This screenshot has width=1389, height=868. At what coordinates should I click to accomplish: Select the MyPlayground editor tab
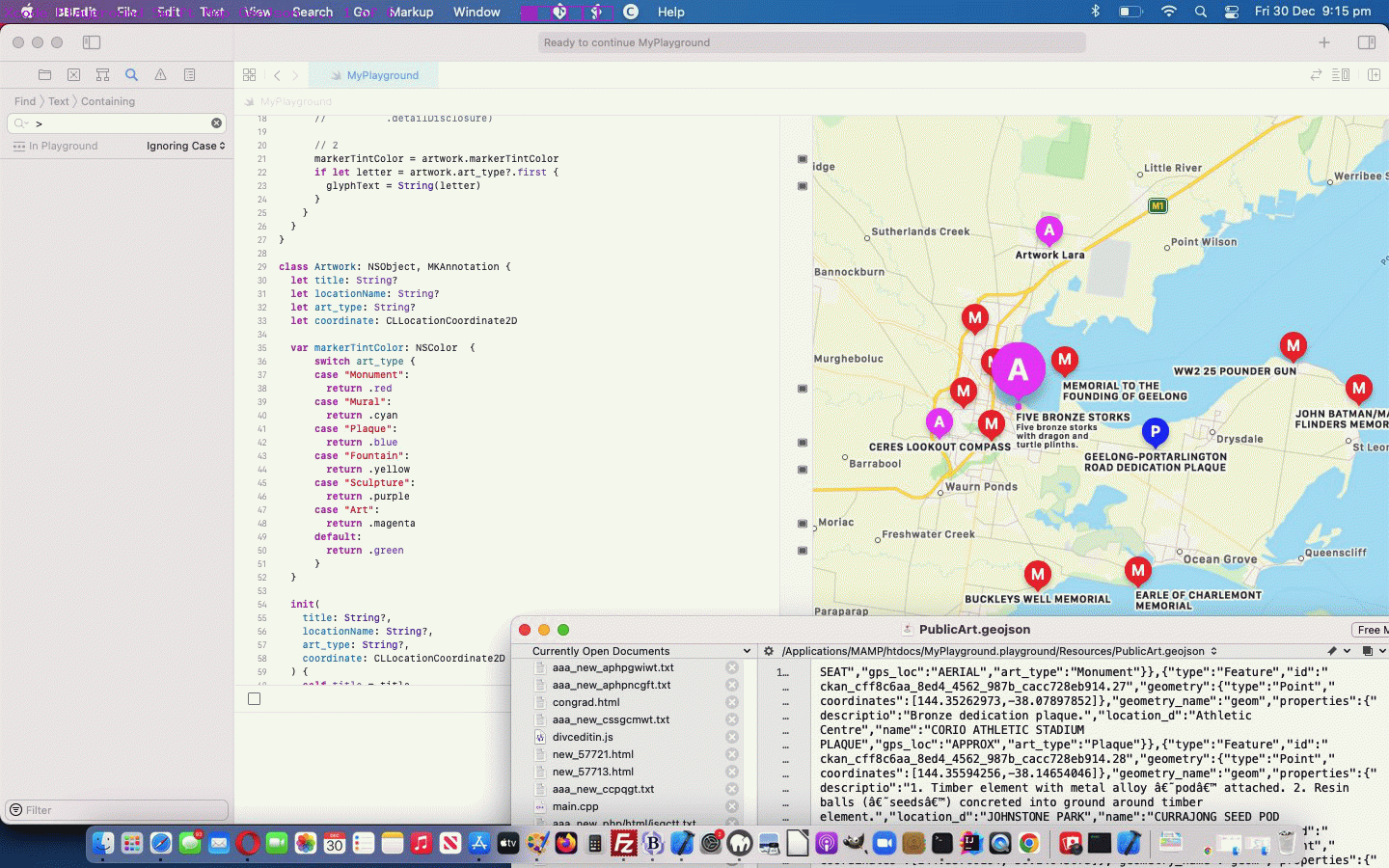pyautogui.click(x=382, y=75)
